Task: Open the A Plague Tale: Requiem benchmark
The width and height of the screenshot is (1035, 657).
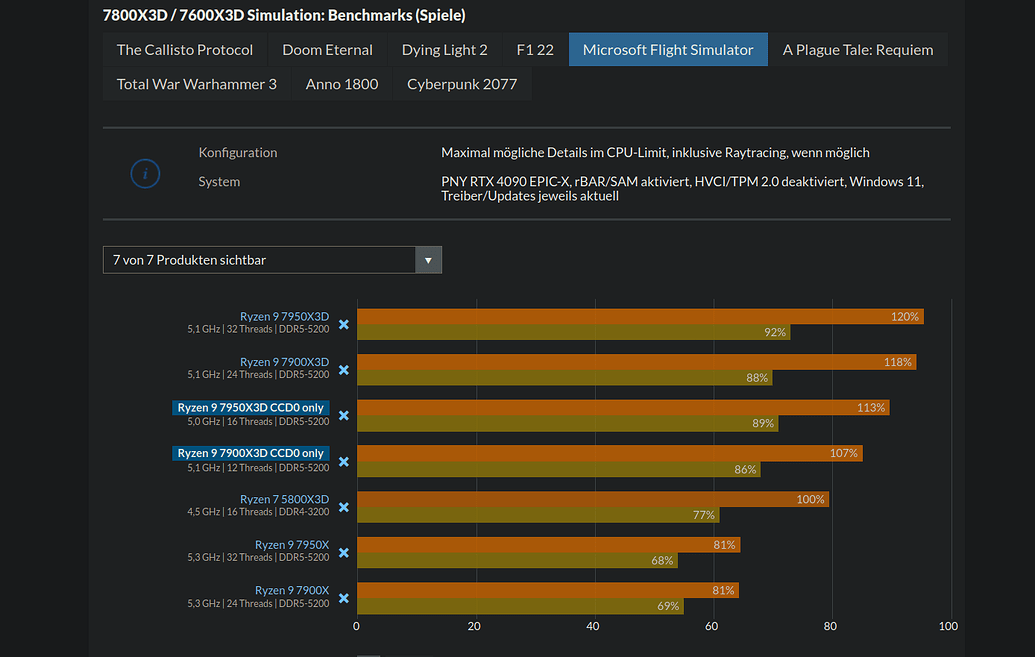Action: click(858, 48)
